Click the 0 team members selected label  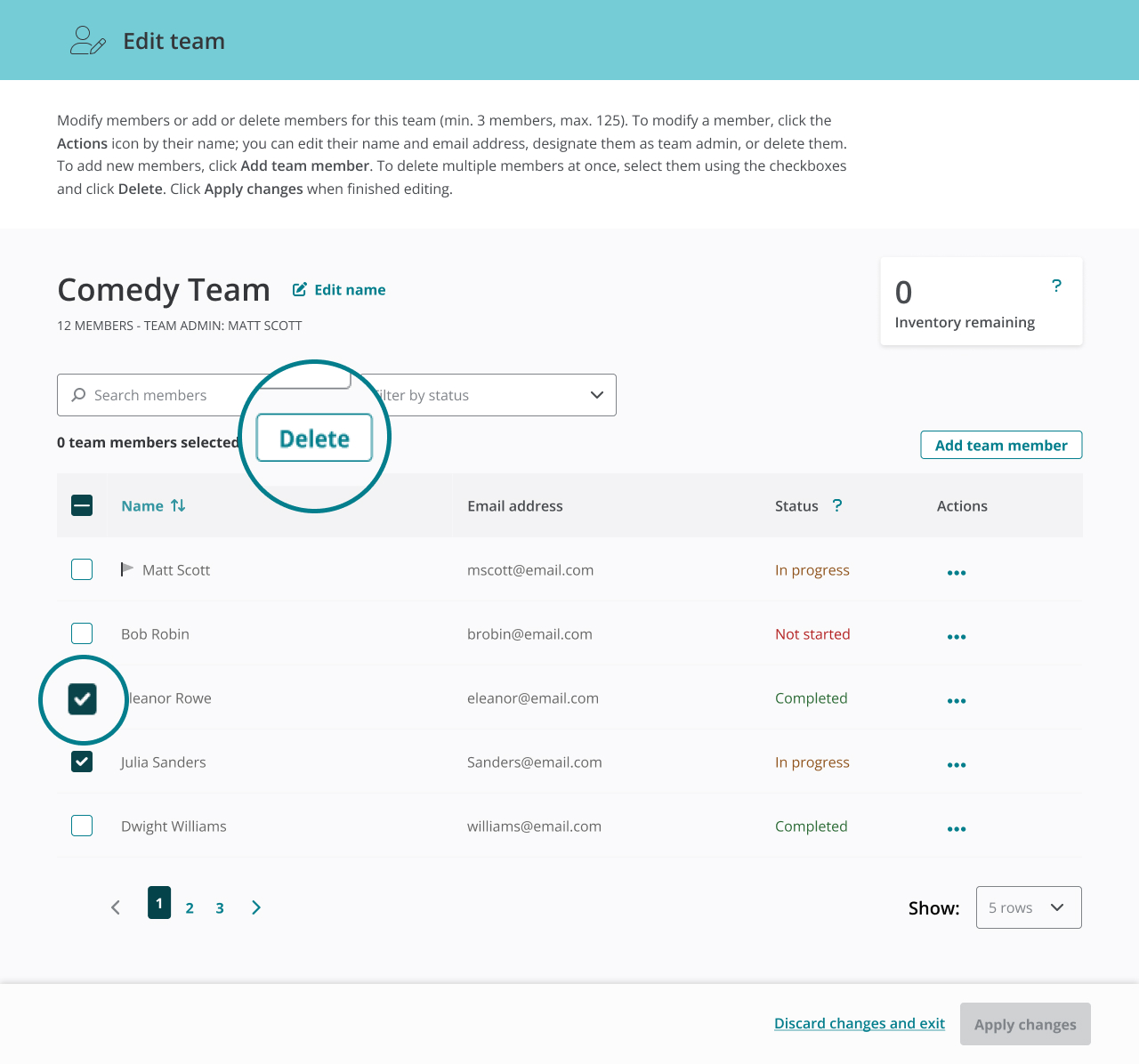(148, 442)
